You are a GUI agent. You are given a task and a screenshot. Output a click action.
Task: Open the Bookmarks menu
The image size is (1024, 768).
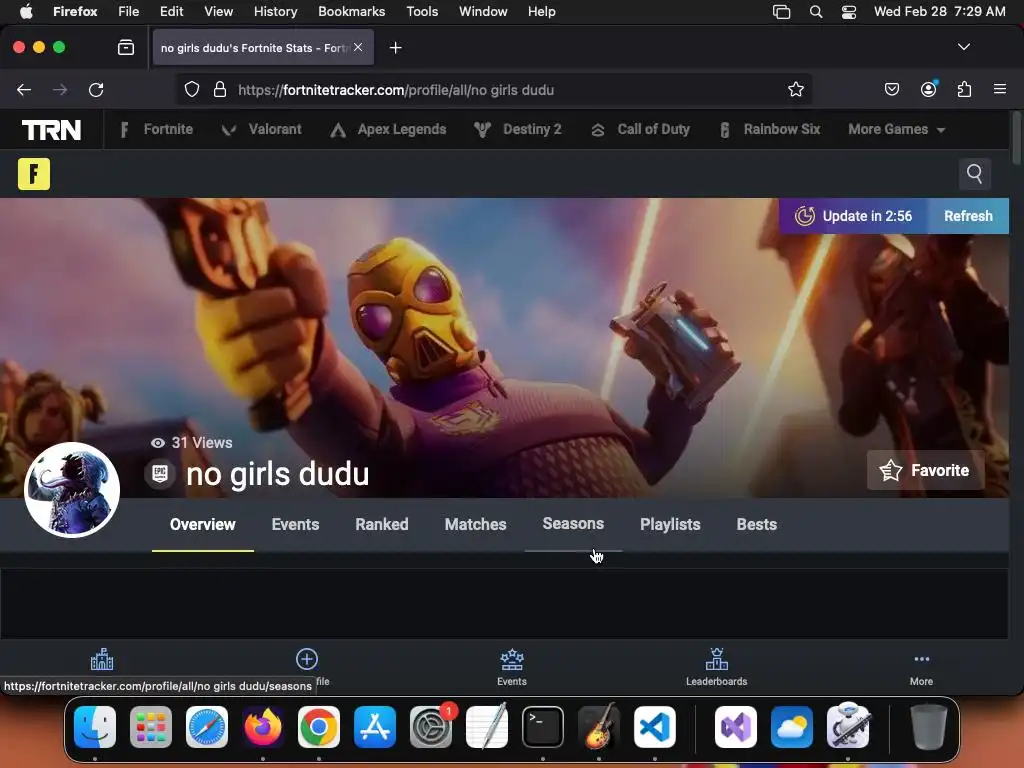(351, 12)
